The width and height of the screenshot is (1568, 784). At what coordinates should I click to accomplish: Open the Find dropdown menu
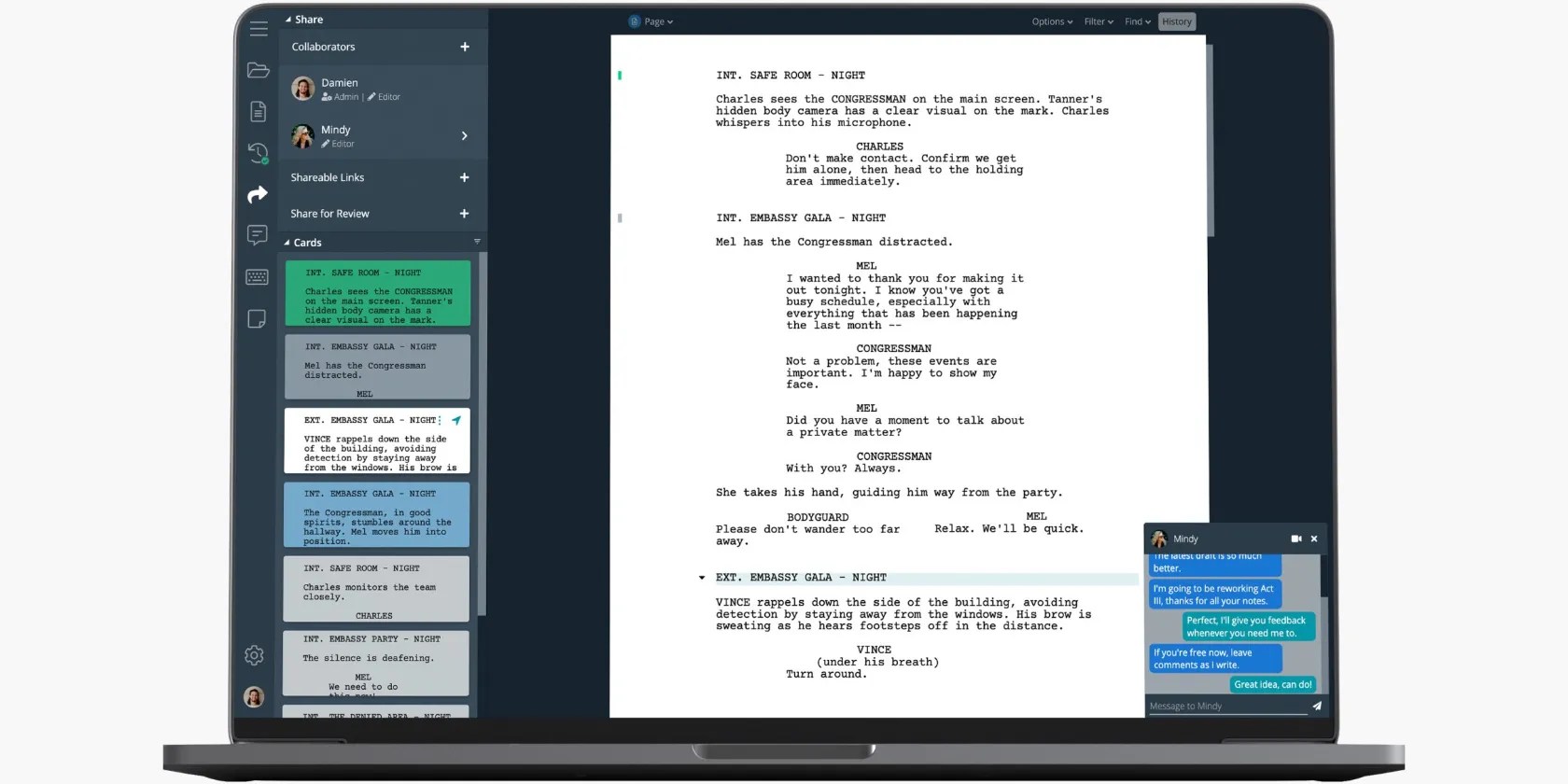tap(1138, 21)
